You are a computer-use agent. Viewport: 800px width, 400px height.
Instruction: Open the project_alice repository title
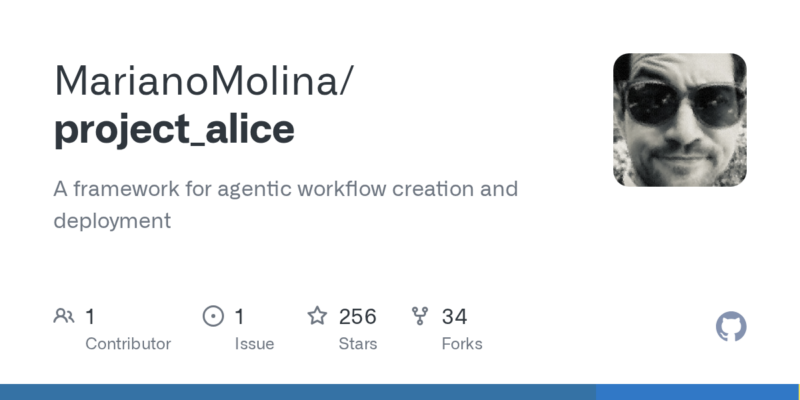[174, 130]
